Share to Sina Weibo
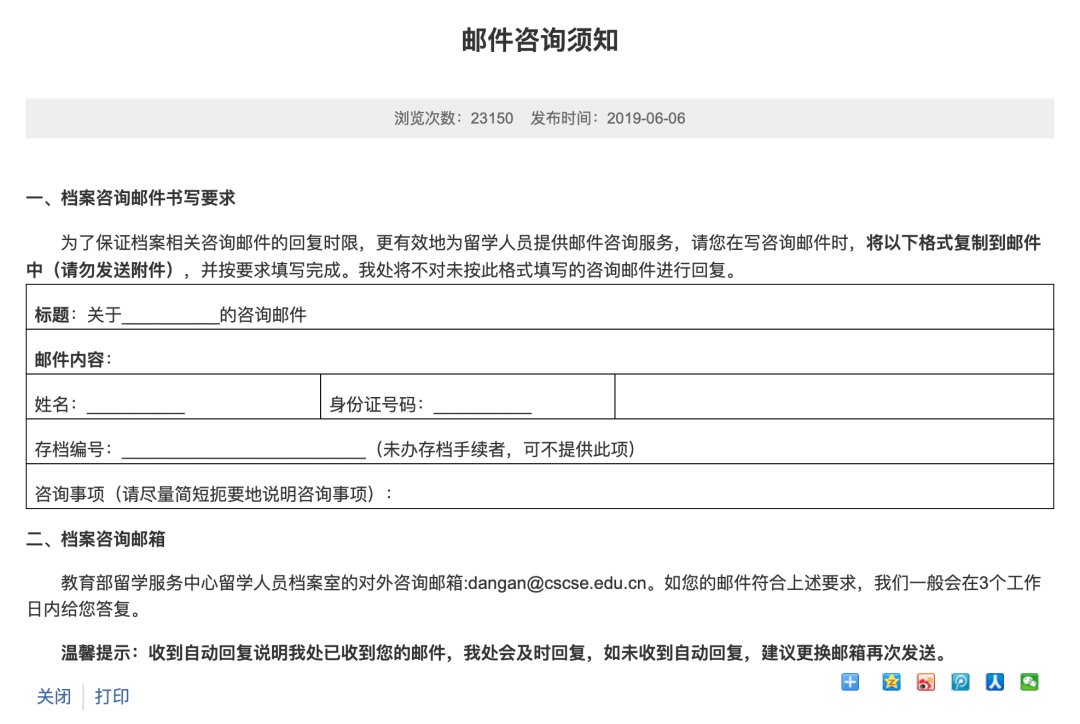The image size is (1080, 724). point(926,682)
